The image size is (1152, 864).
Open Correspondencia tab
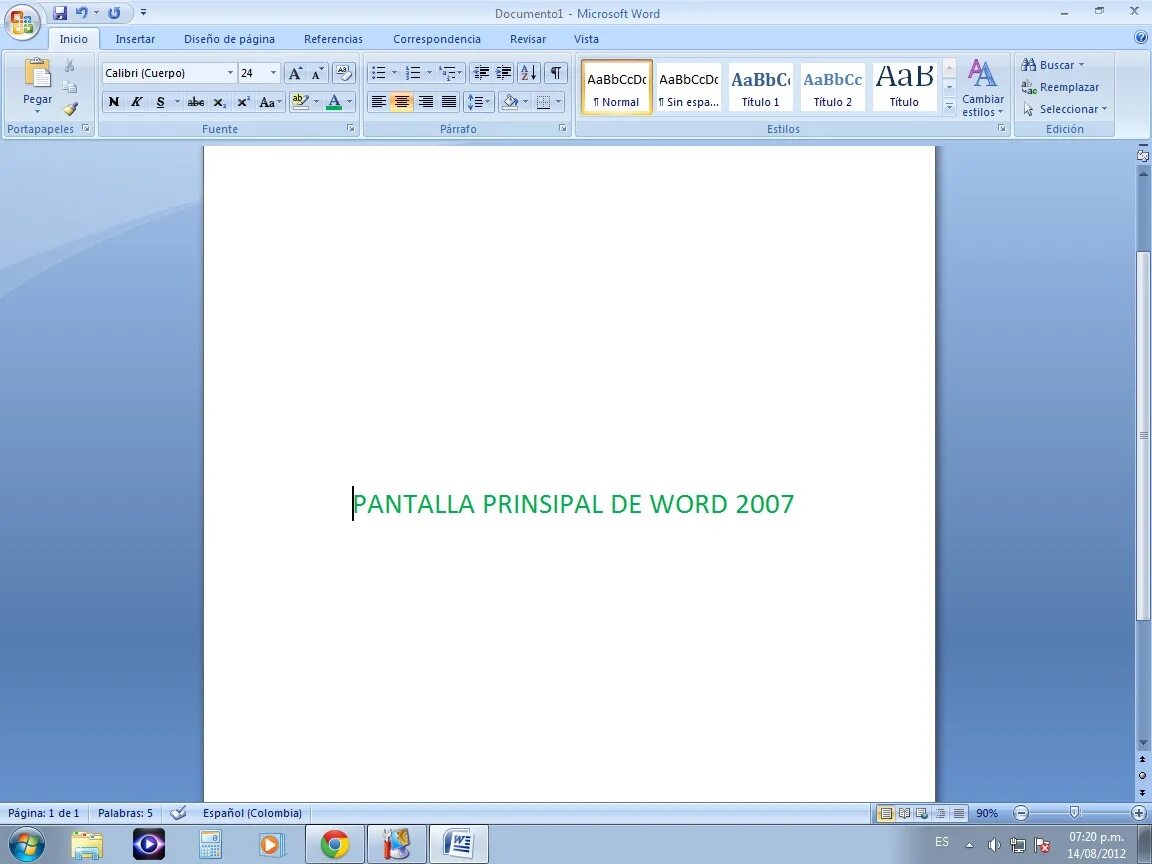pos(436,39)
